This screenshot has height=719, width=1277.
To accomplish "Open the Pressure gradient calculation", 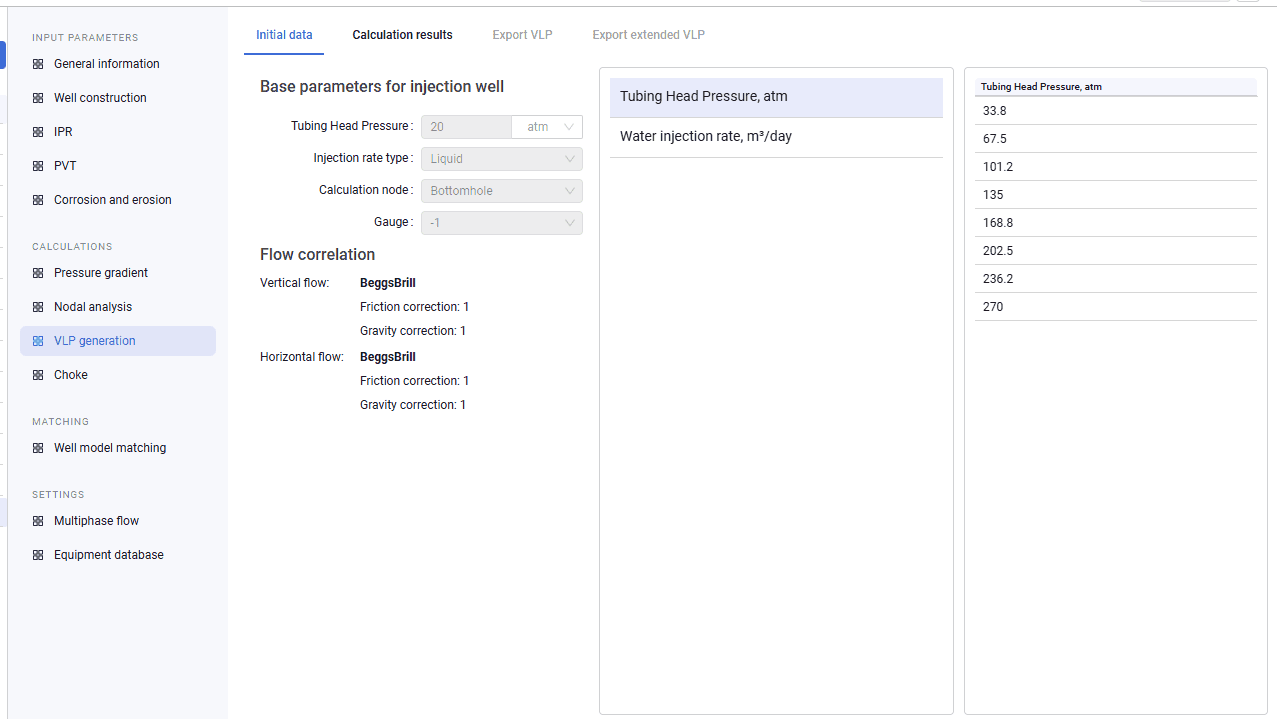I will tap(118, 273).
